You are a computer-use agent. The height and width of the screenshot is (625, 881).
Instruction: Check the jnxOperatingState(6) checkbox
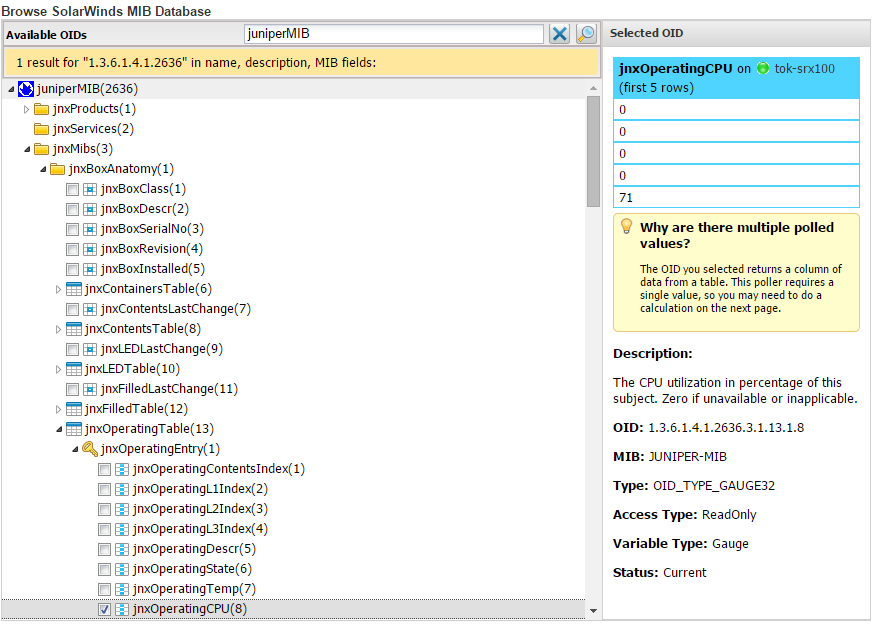pos(104,569)
